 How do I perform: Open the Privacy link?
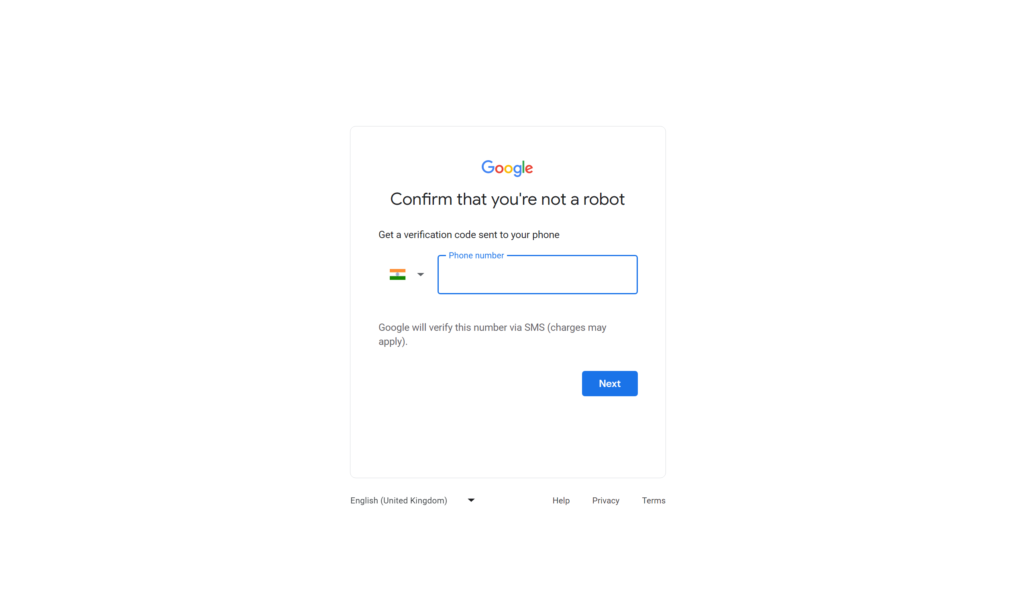tap(605, 501)
